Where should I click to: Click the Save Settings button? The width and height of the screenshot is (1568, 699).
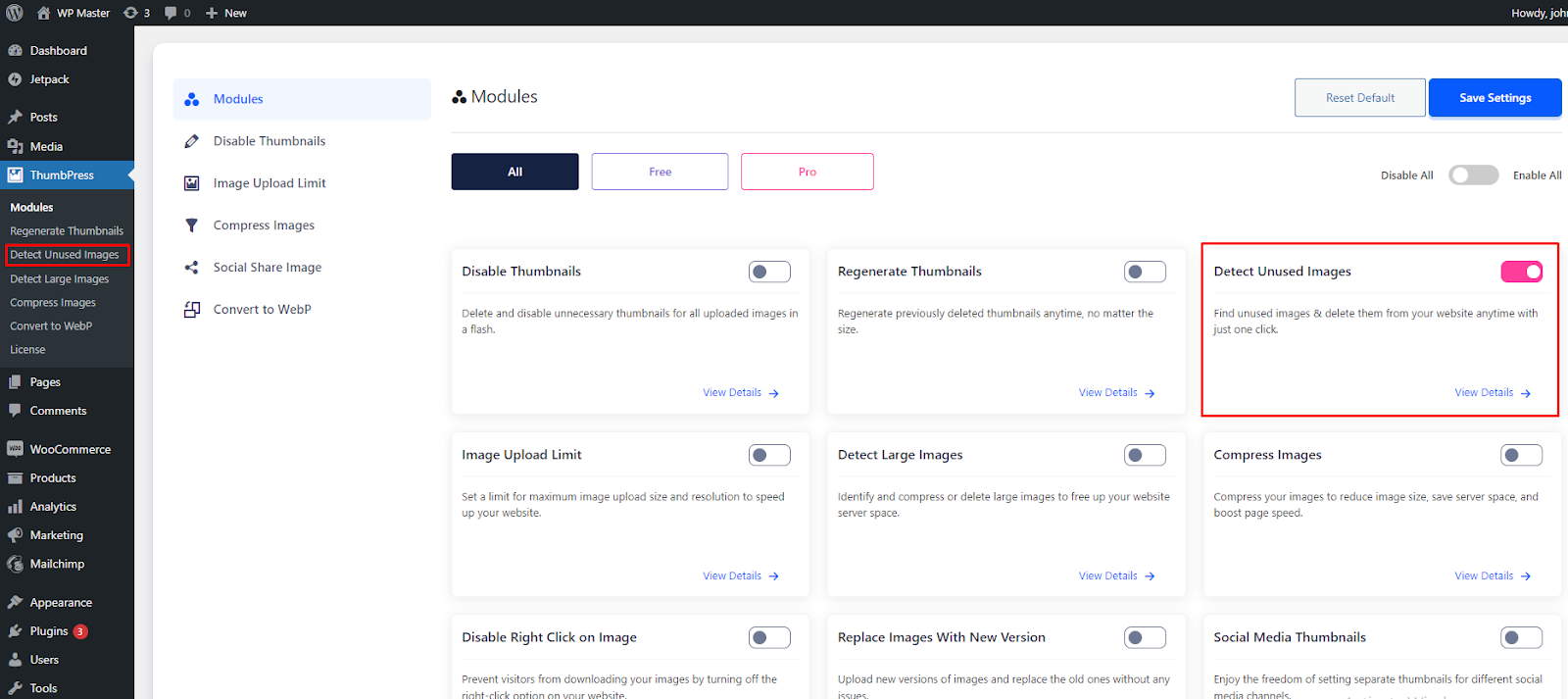coord(1494,98)
